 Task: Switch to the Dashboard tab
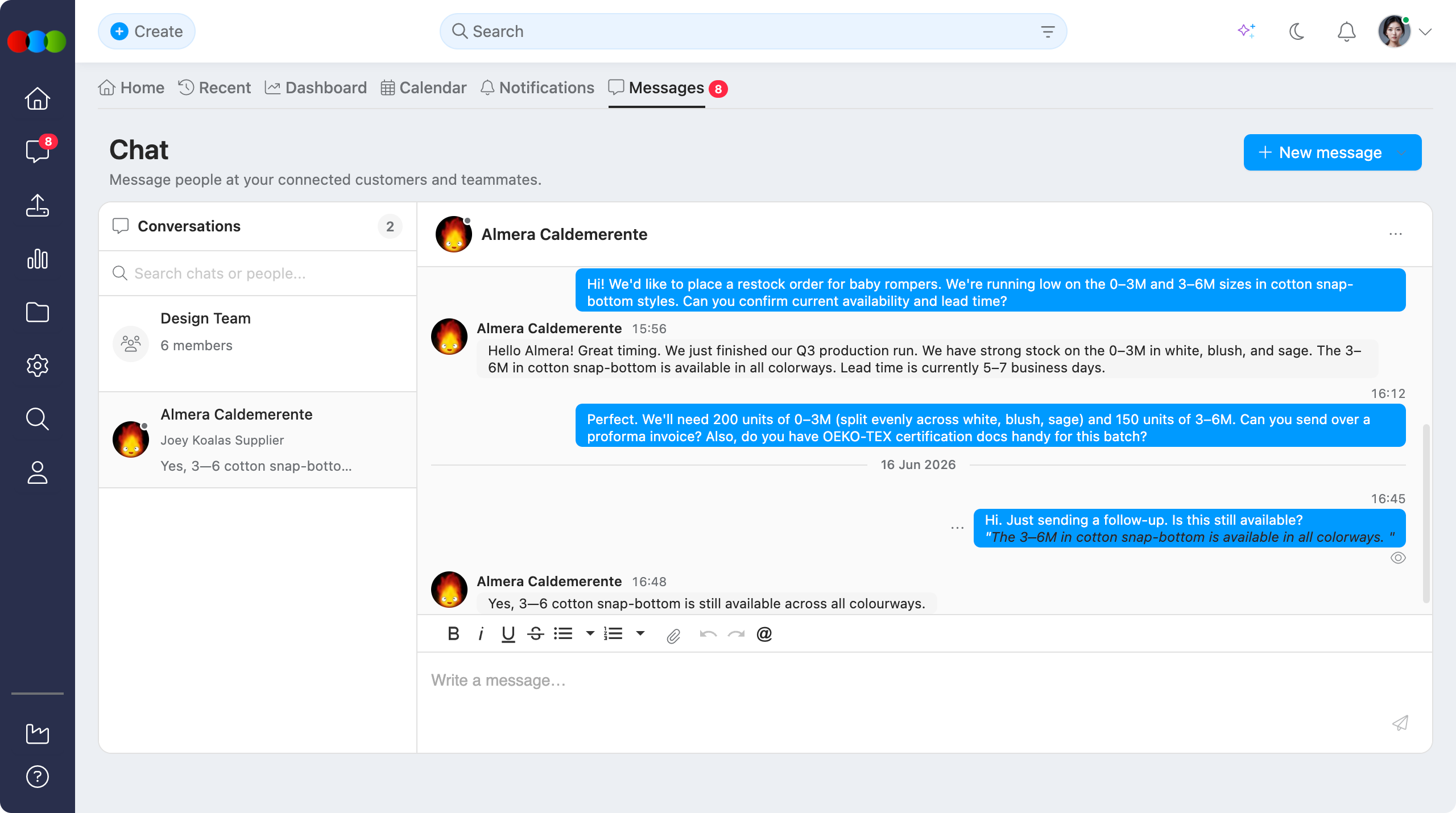316,88
